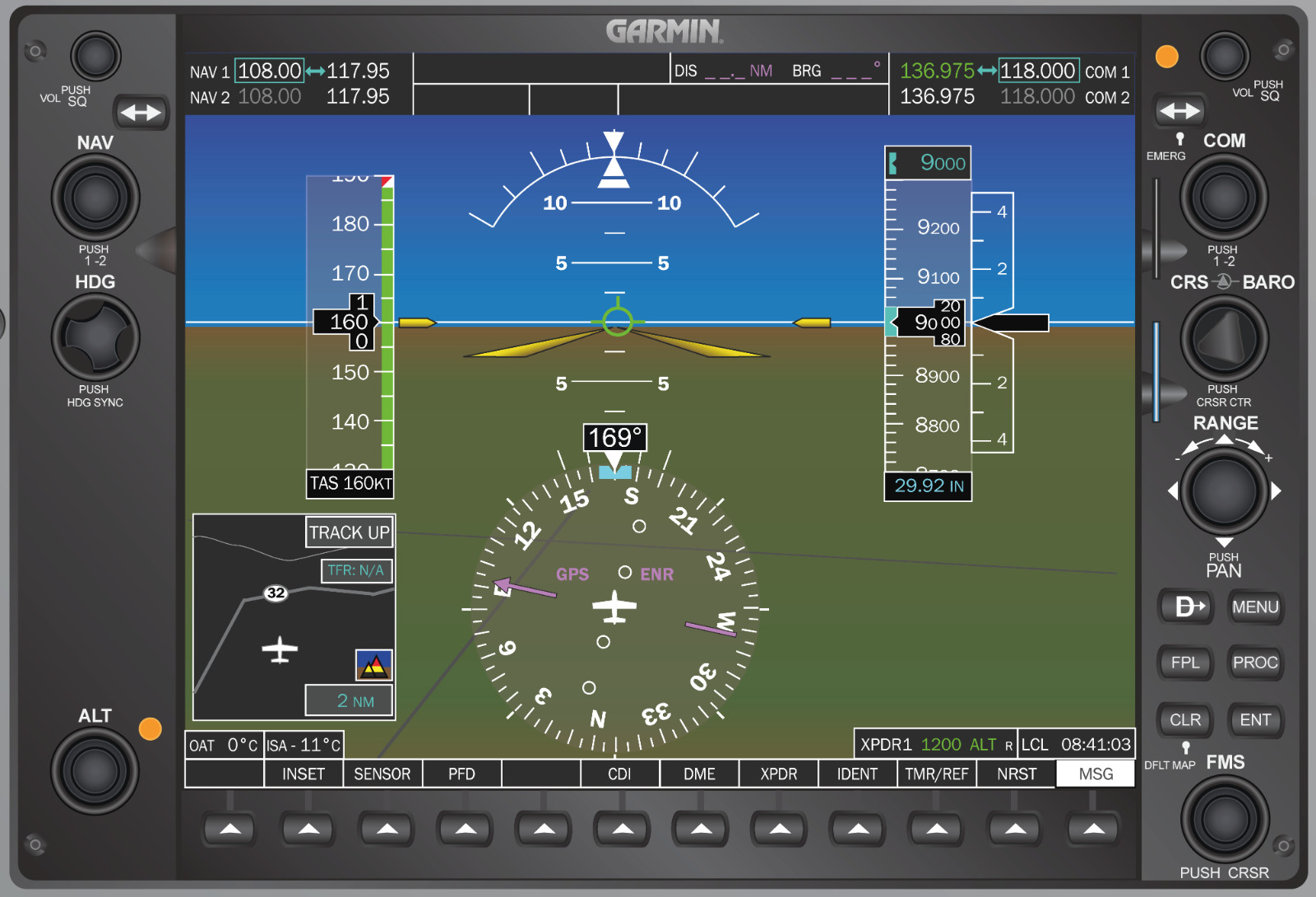Viewport: 1316px width, 897px height.
Task: Select the NRST softkey label
Action: 1017,774
